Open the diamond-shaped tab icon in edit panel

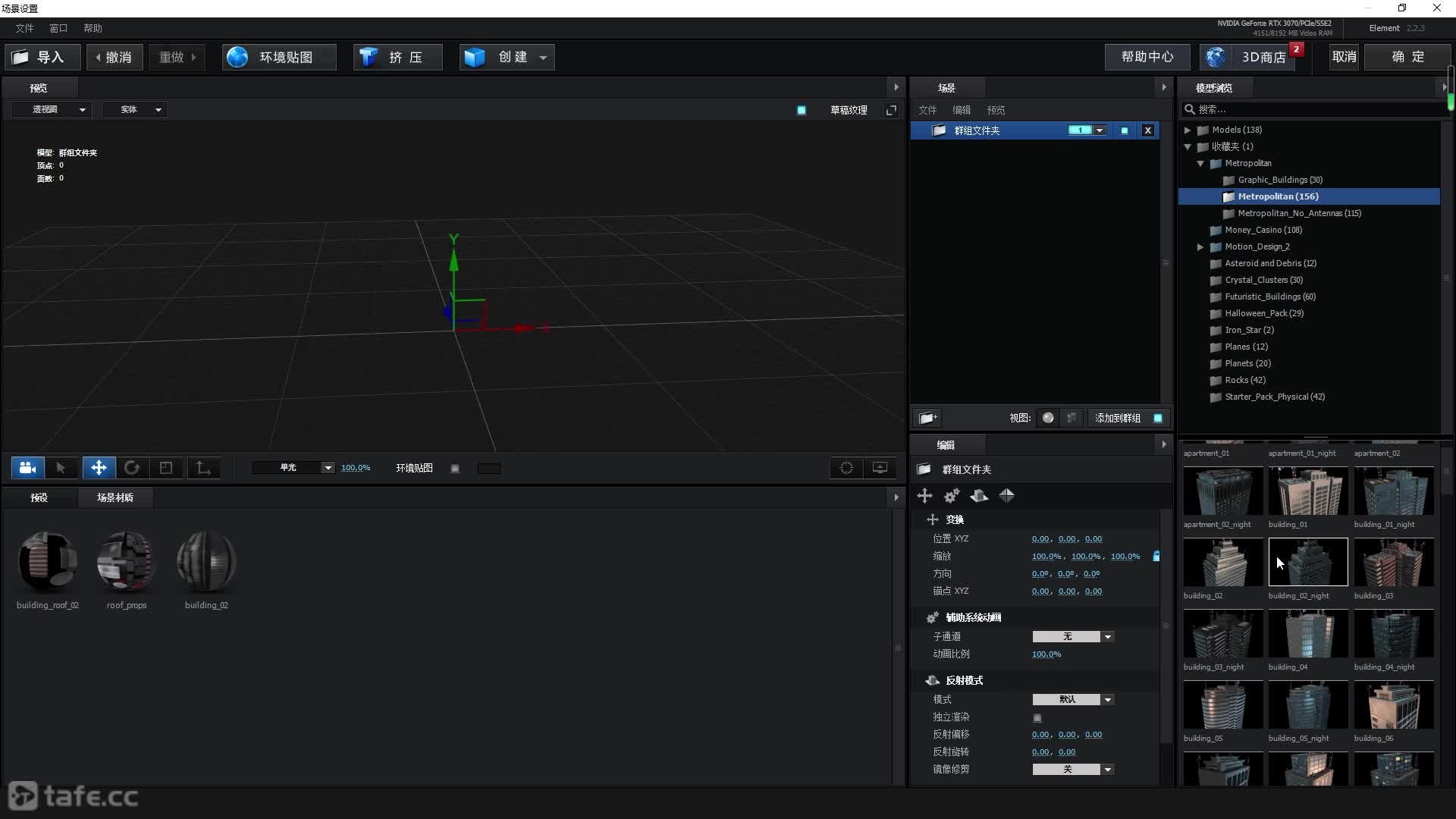coord(1006,496)
